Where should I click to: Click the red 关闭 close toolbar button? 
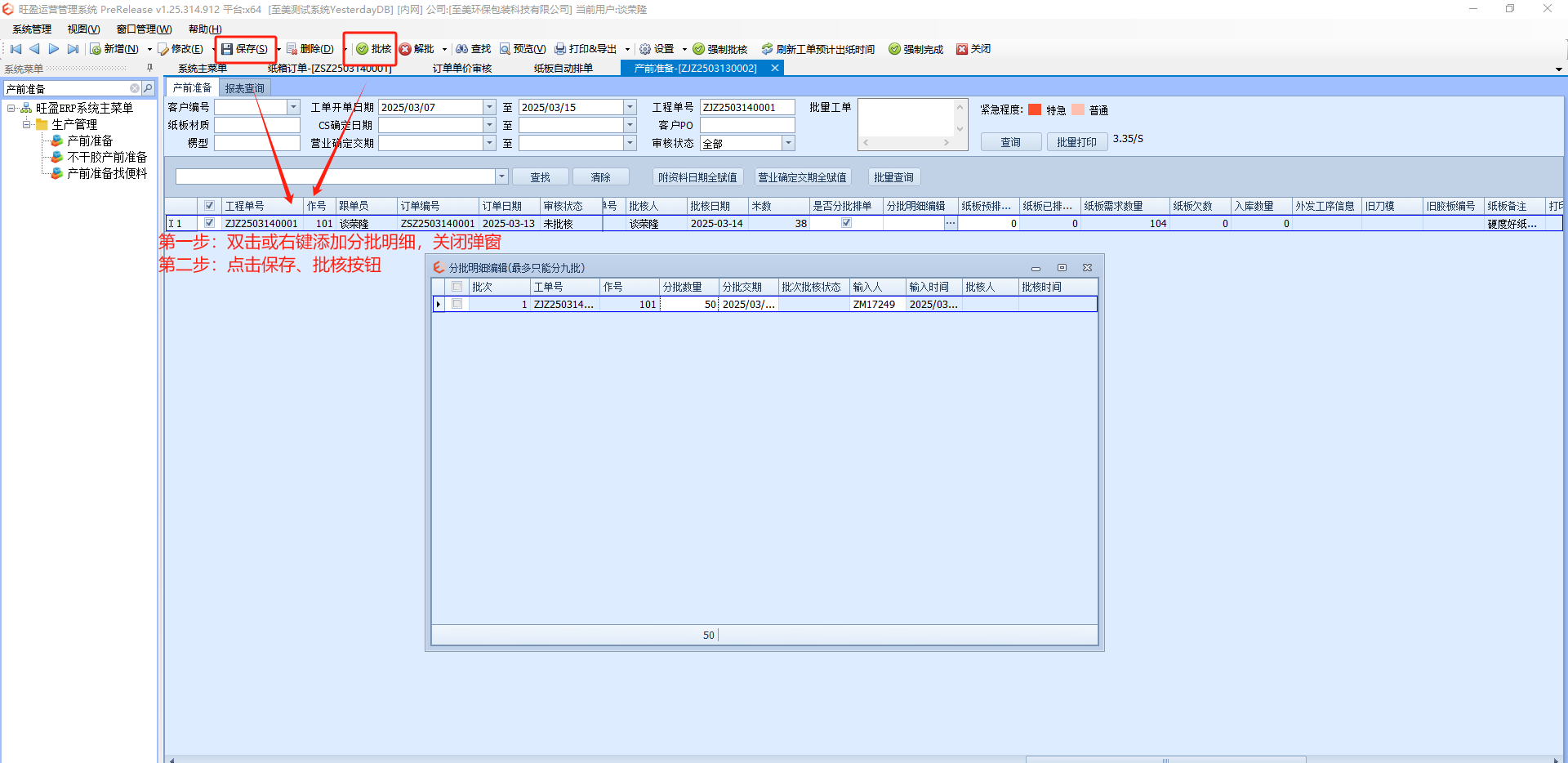tap(973, 49)
